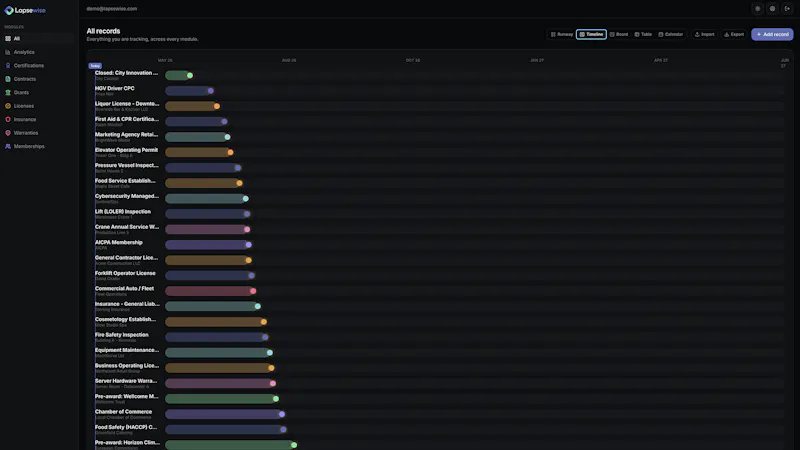Click the Crane Annual Service pink end dot
800x450 pixels.
(247, 230)
